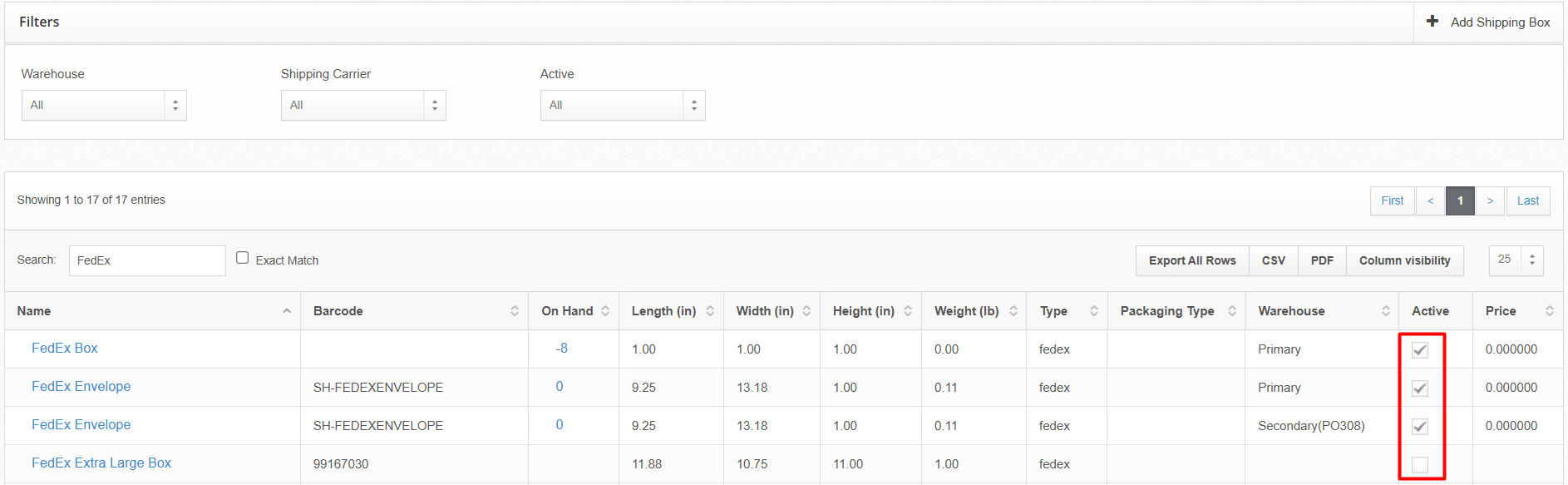Open the Primary warehouse FedEx Envelope link
Screen dimensions: 1568x485
point(81,386)
